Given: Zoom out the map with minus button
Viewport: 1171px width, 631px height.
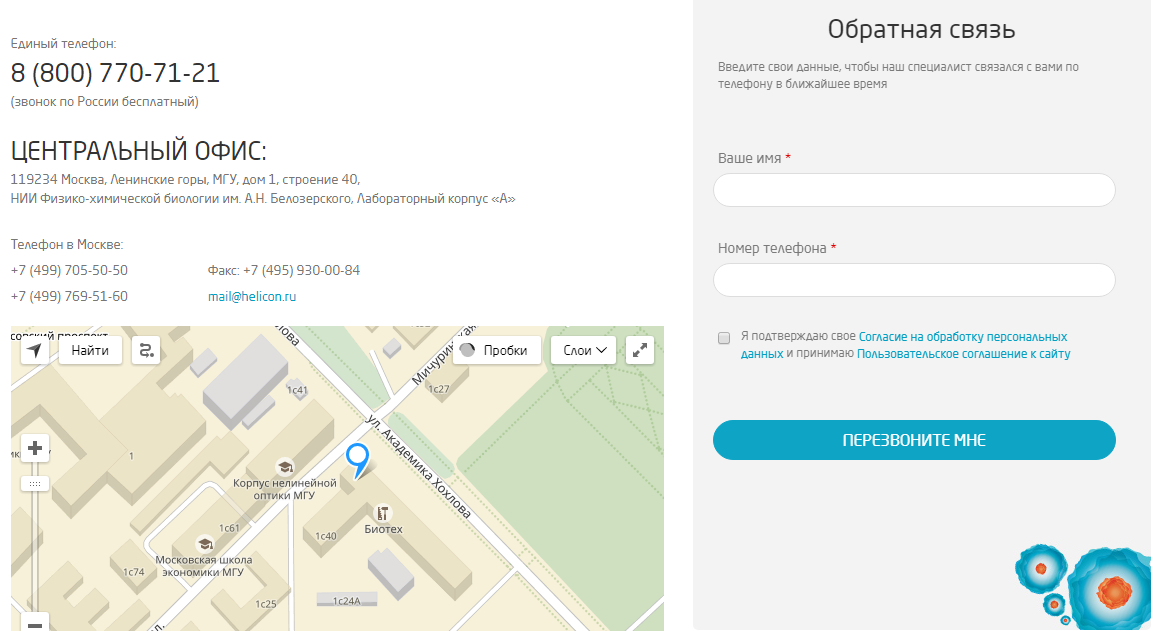Looking at the screenshot, I should pyautogui.click(x=35, y=623).
